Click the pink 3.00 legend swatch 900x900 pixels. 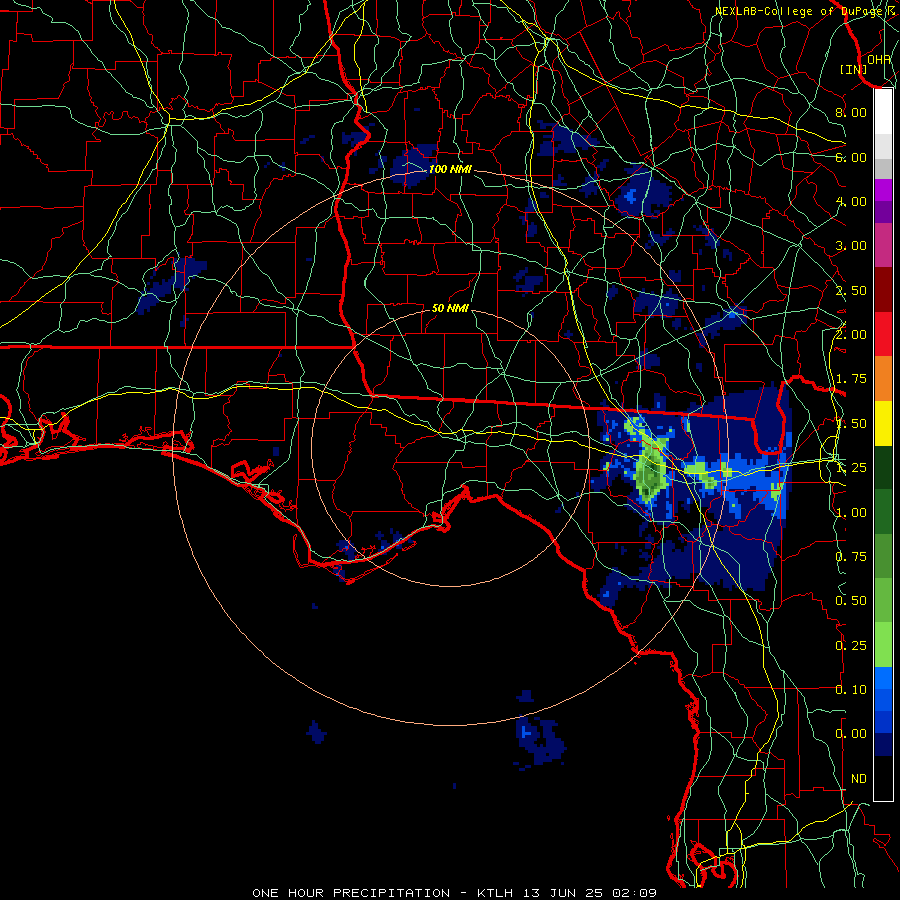[883, 245]
